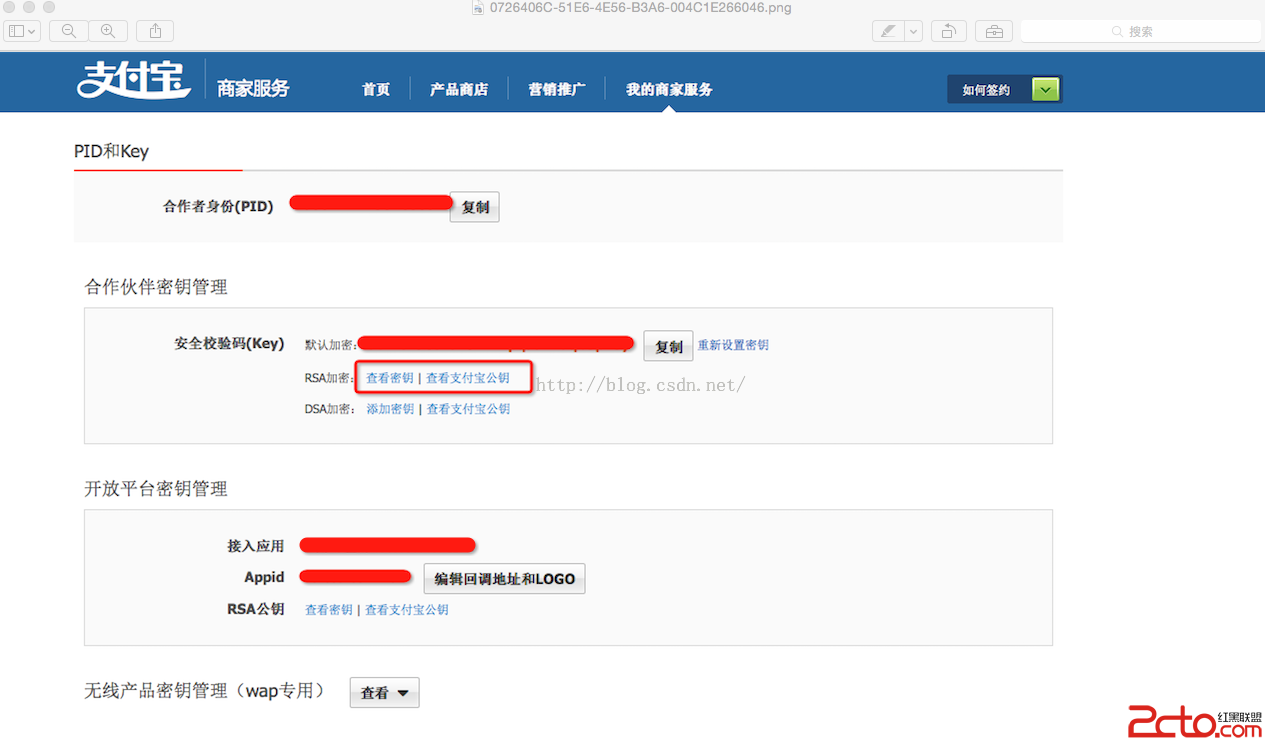Click 编辑回调地址和LOGO button

pos(505,579)
